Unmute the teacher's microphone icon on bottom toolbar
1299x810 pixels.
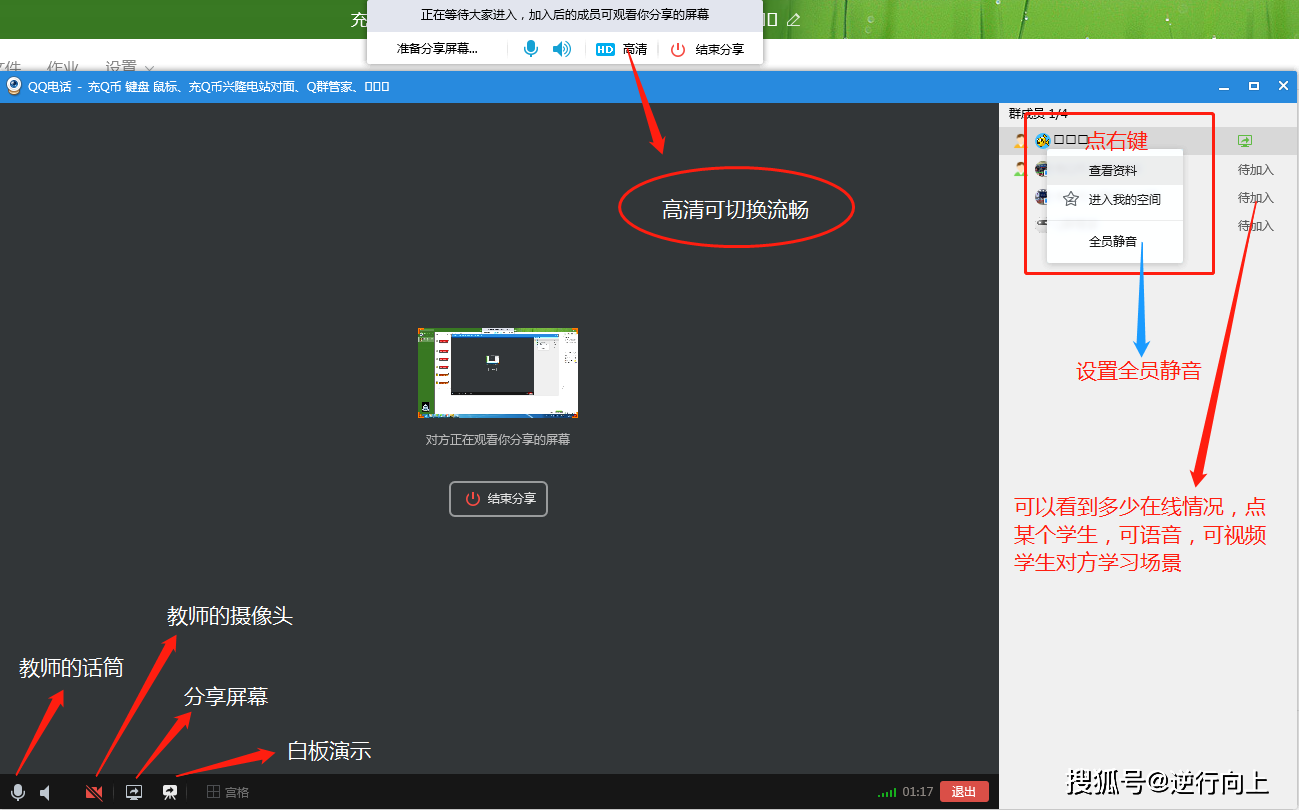pos(17,791)
